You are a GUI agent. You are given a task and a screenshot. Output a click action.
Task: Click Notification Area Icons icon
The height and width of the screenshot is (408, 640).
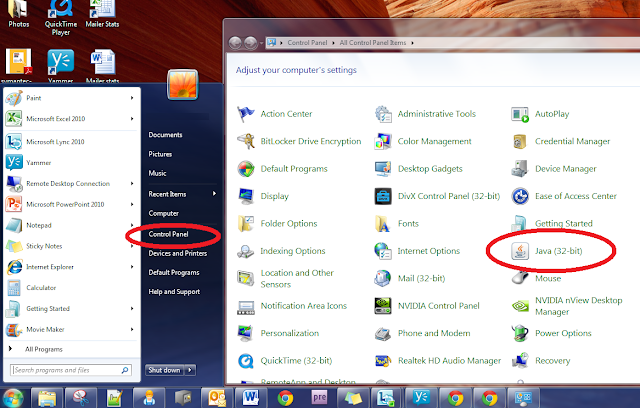(246, 306)
